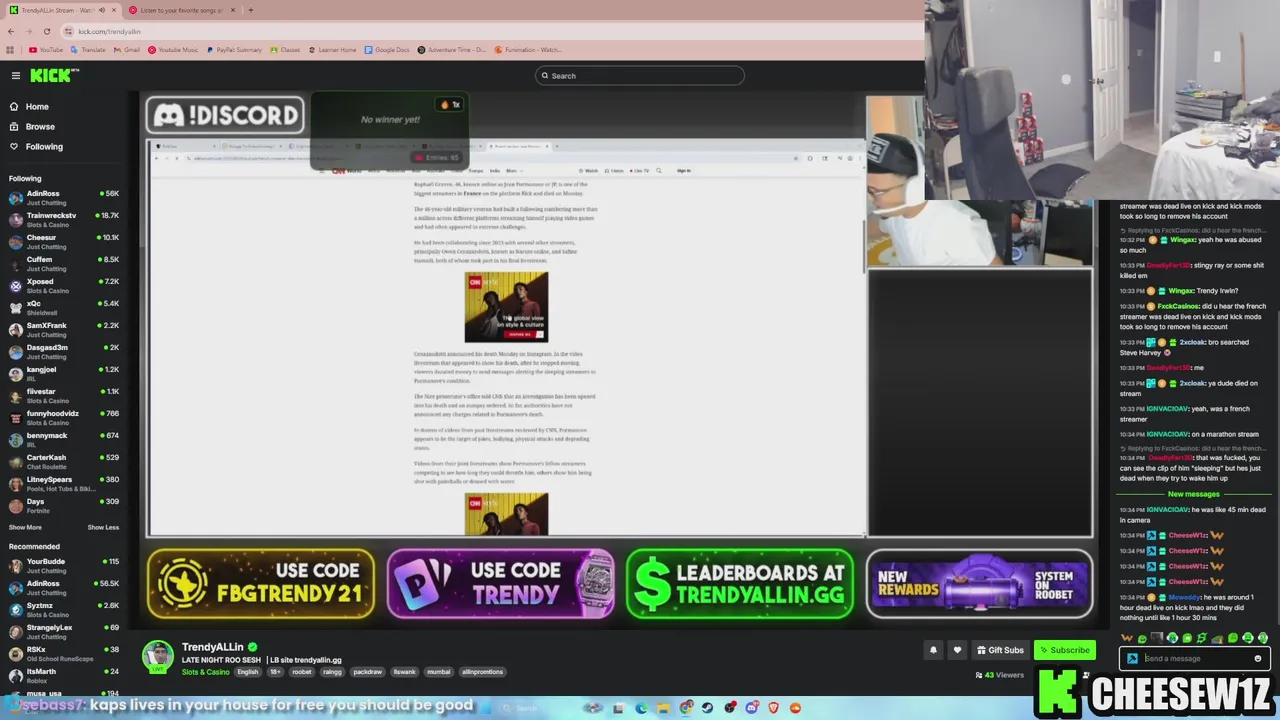Open Cuffem channel in Following list
This screenshot has width=1280, height=720.
coord(64,263)
